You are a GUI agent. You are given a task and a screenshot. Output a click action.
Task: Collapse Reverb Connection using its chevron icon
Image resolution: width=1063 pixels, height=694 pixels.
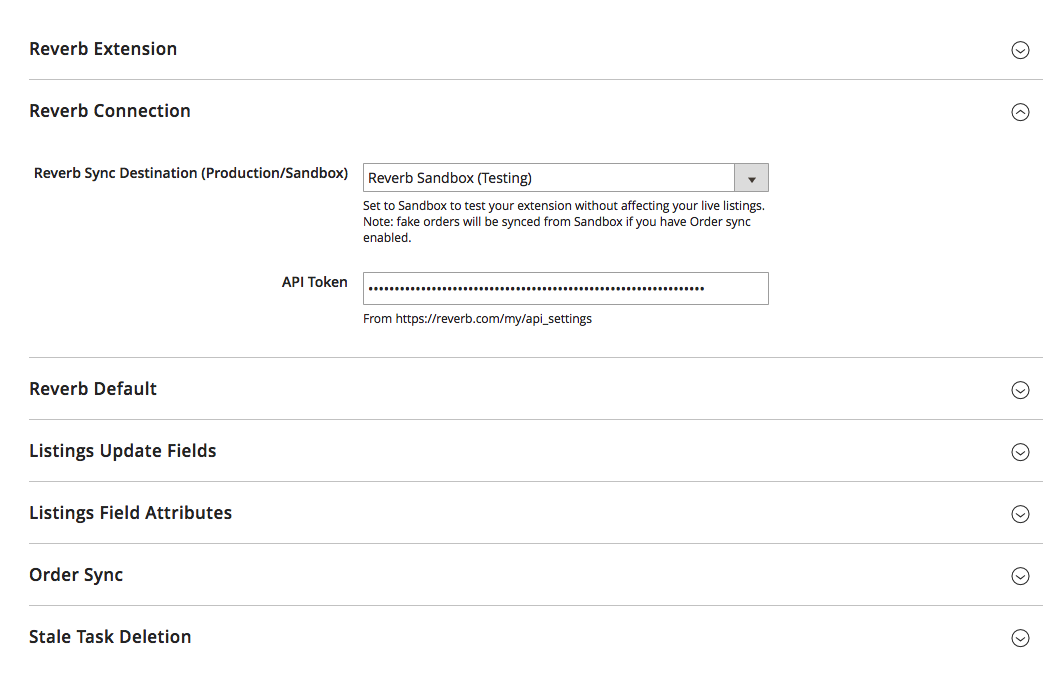(1020, 112)
